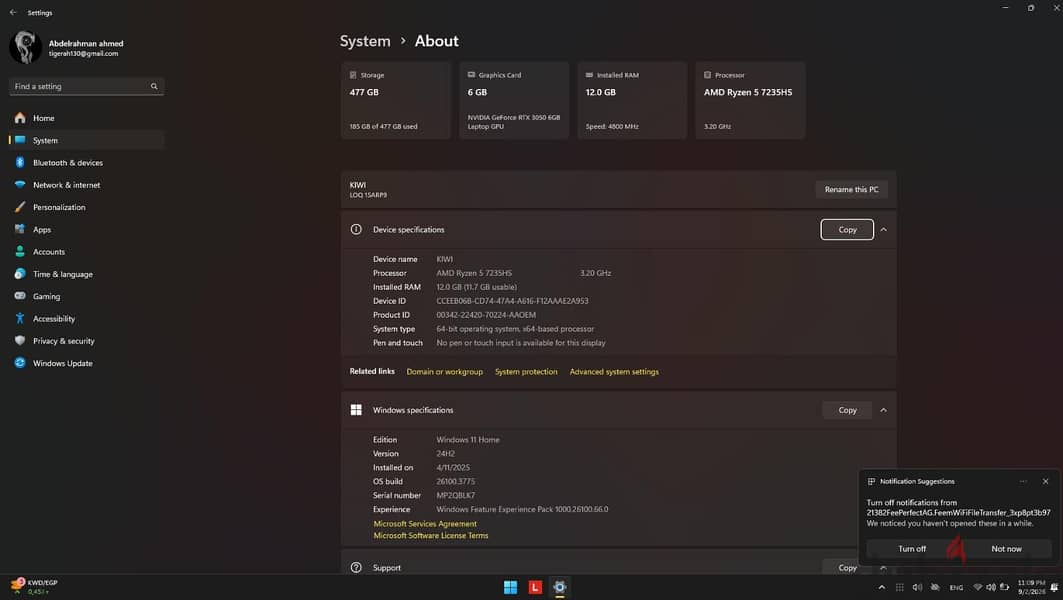
Task: Click the Settings gear taskbar icon
Action: click(x=559, y=587)
